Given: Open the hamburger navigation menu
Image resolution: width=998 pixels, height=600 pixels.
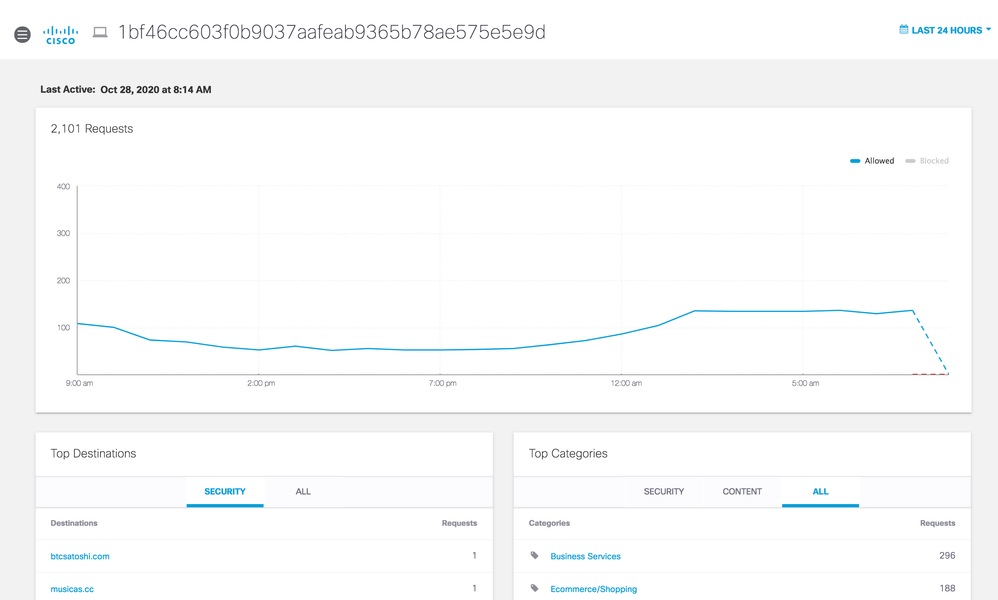Looking at the screenshot, I should (x=22, y=35).
